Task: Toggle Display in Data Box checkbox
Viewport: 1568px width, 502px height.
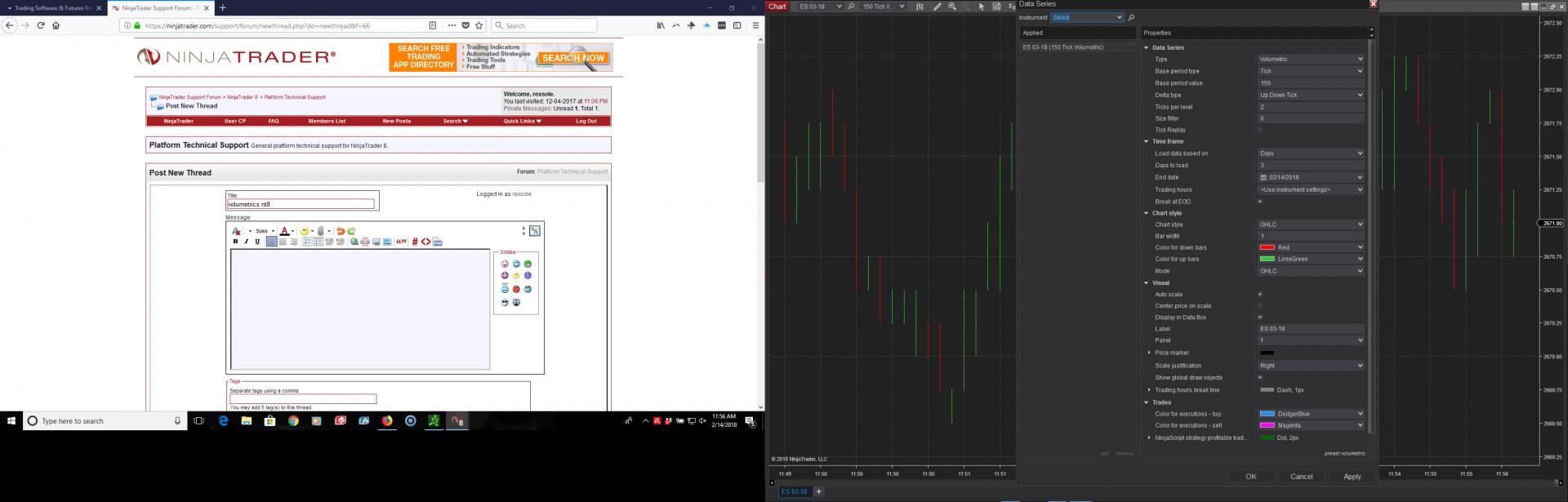Action: tap(1260, 318)
